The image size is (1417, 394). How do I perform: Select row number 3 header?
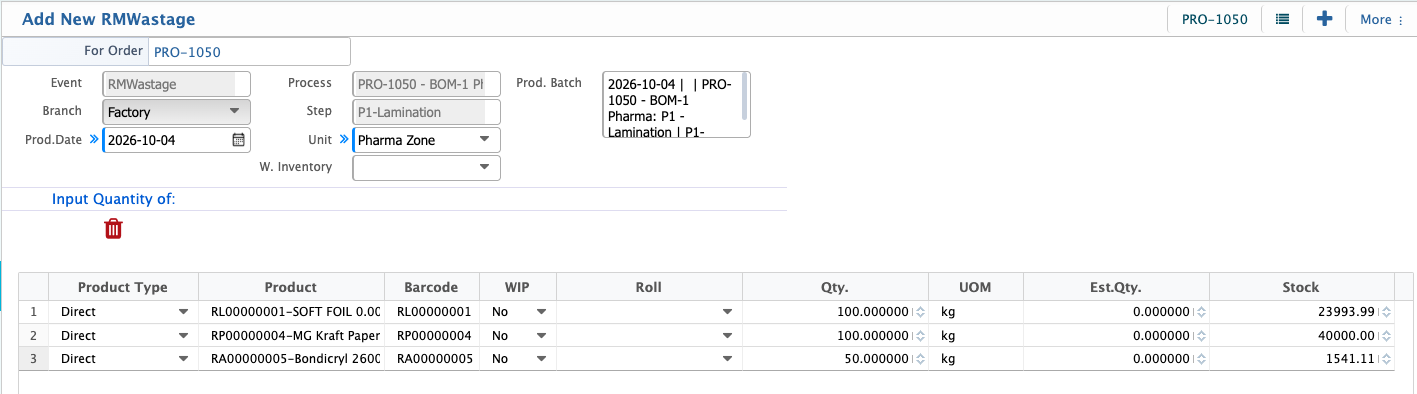(34, 358)
